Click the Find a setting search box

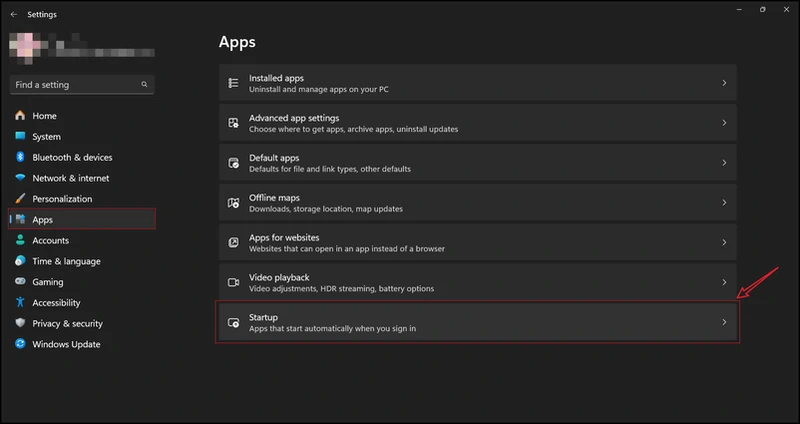click(75, 85)
